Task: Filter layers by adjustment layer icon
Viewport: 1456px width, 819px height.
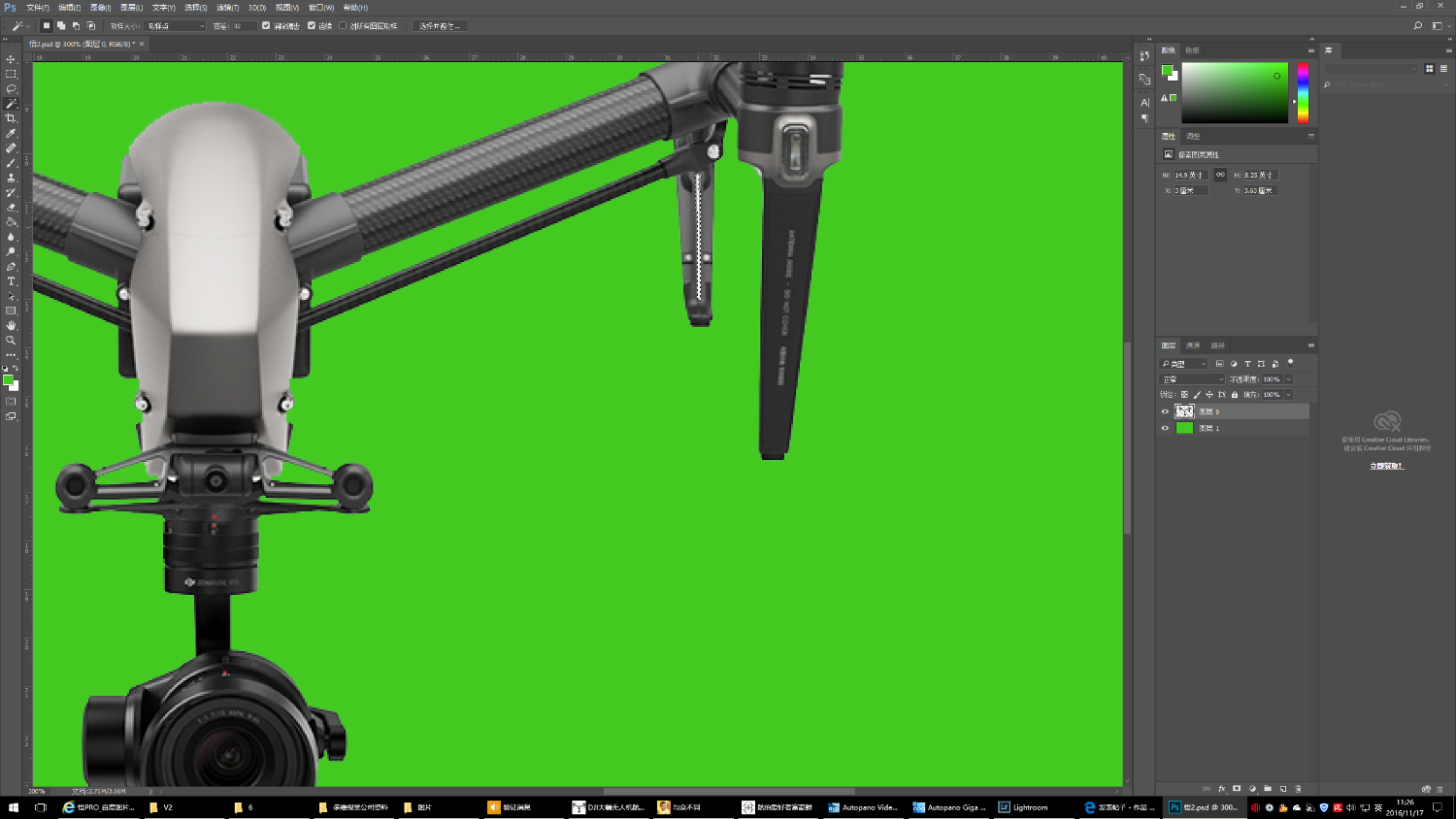Action: (1234, 364)
